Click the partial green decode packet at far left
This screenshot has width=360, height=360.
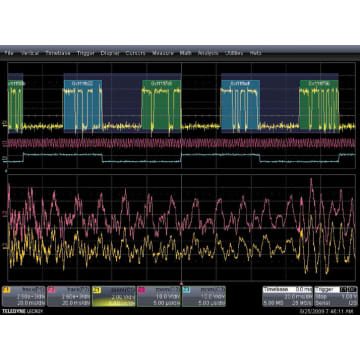[15, 104]
